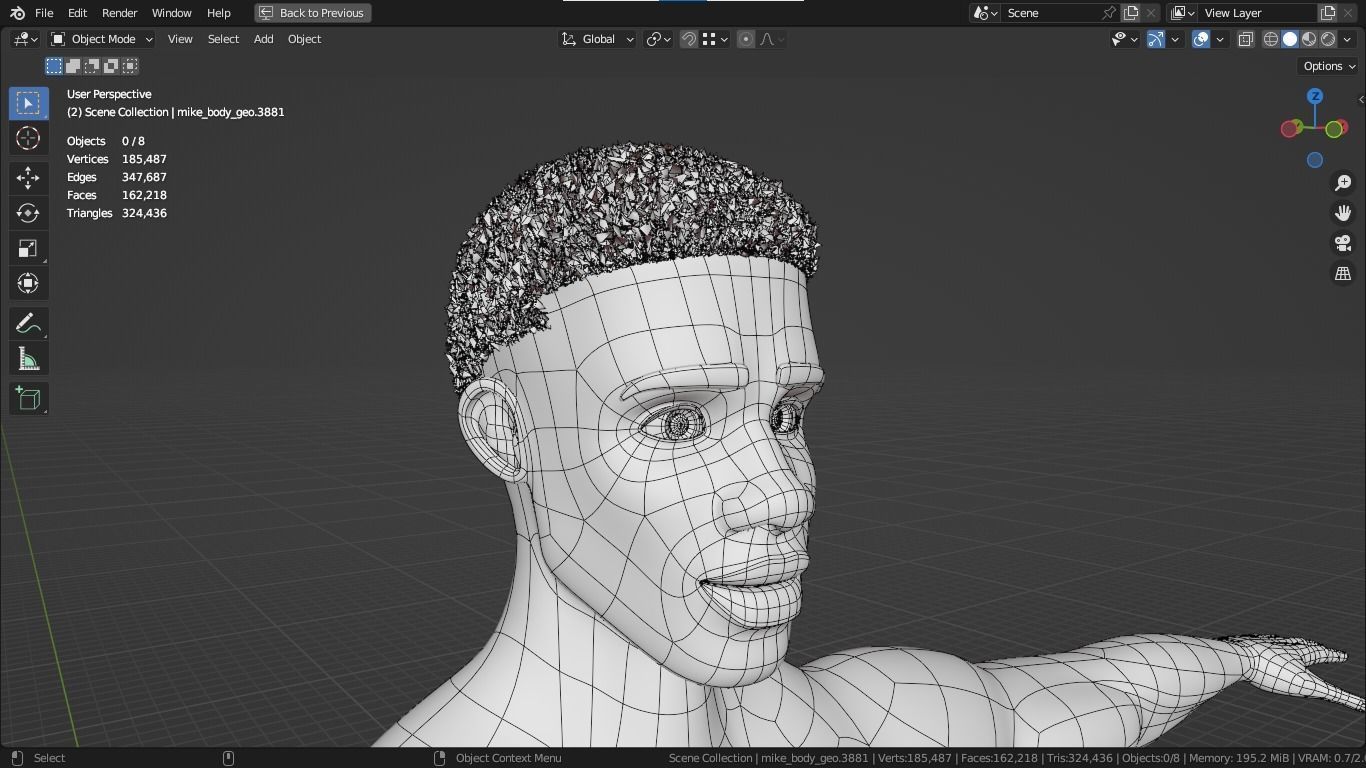Open shading options dropdown arrow

[x=1348, y=39]
